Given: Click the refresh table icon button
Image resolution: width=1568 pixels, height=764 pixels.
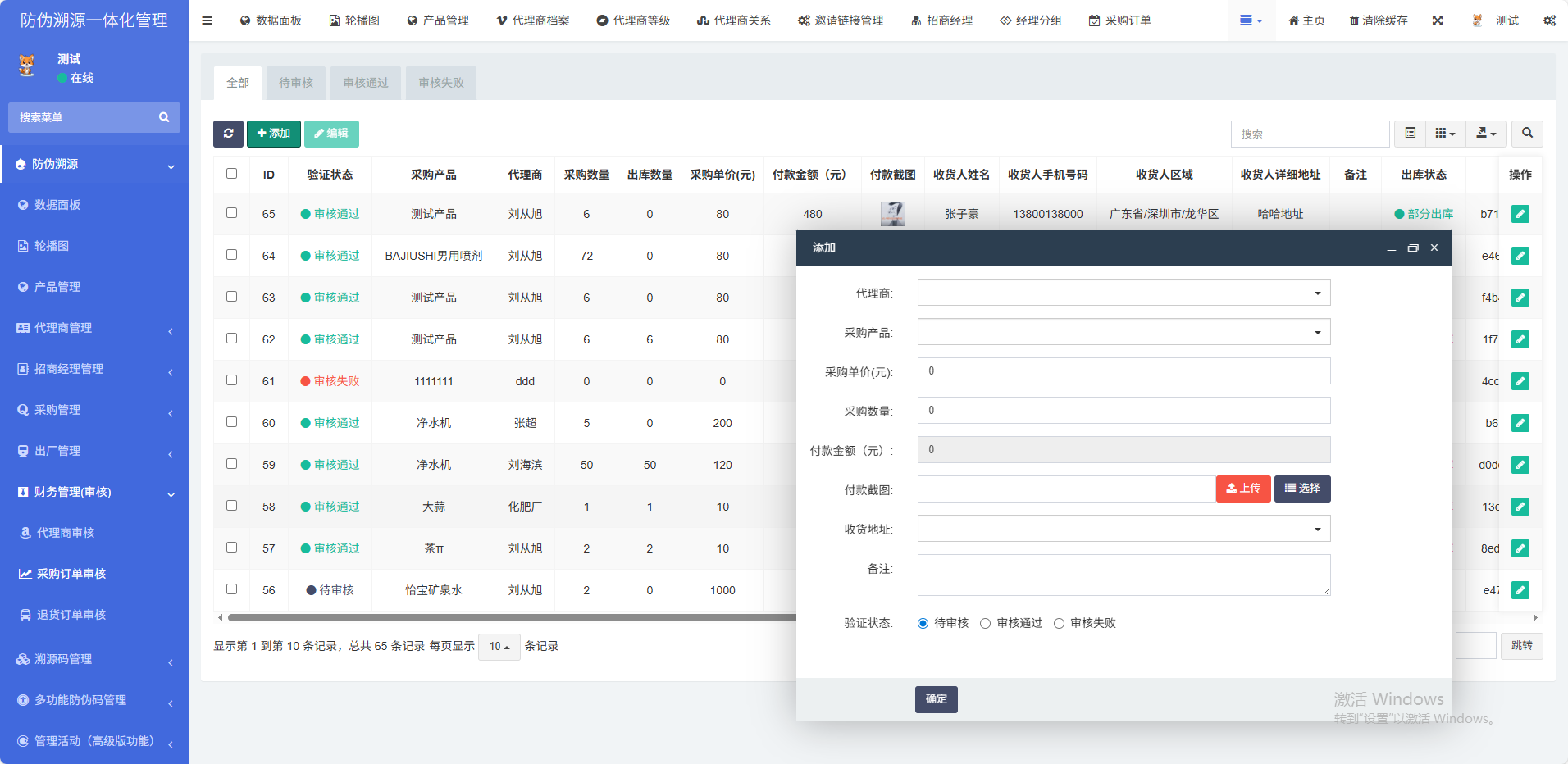Looking at the screenshot, I should coord(228,134).
